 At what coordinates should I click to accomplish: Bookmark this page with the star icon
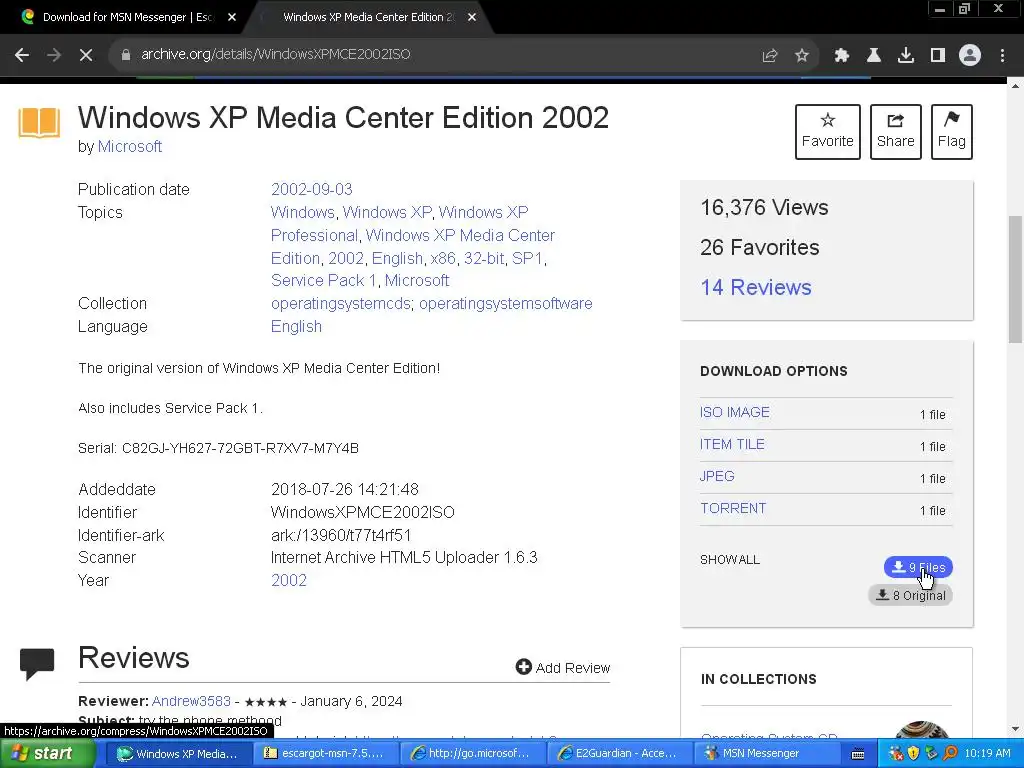click(802, 56)
